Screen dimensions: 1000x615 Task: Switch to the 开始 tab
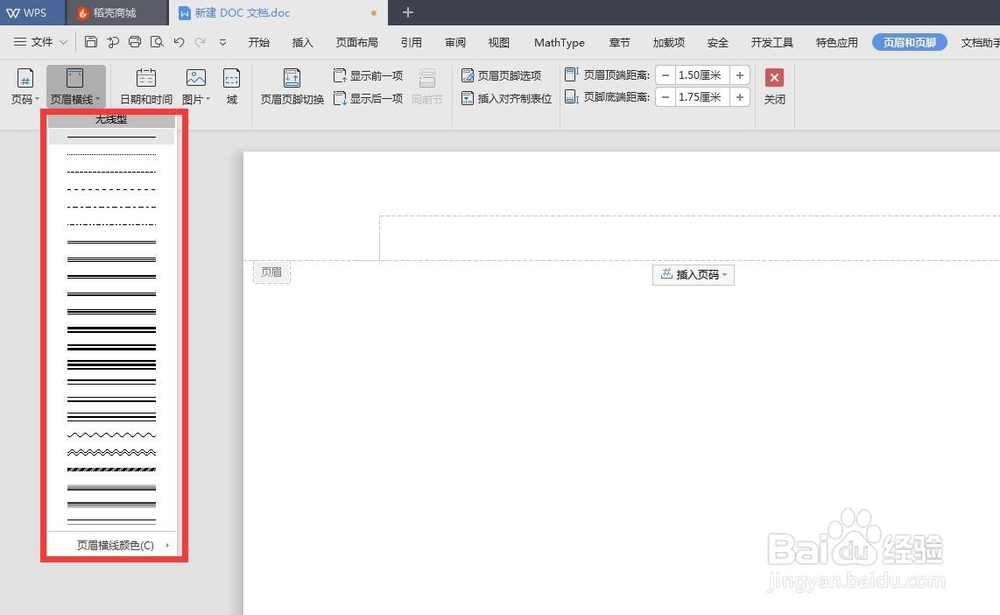[259, 43]
